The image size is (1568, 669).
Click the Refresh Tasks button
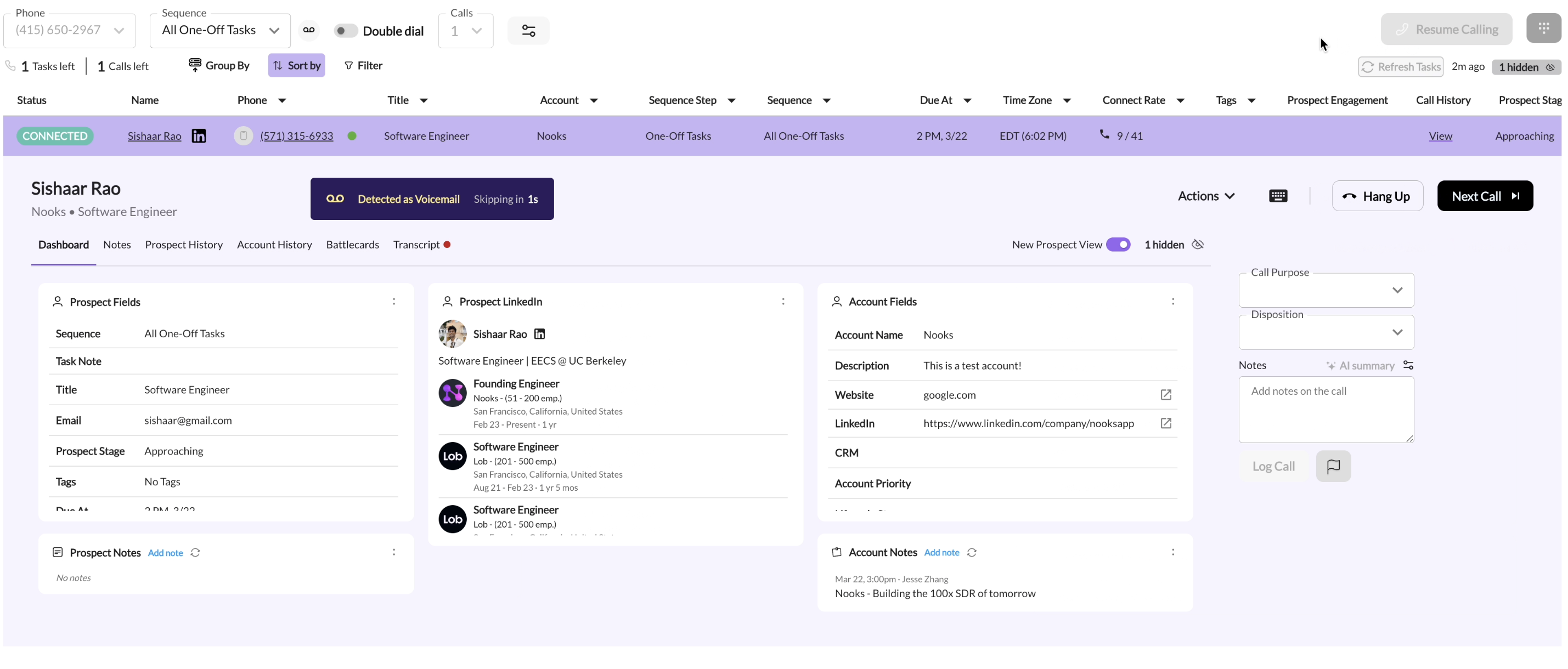tap(1400, 67)
